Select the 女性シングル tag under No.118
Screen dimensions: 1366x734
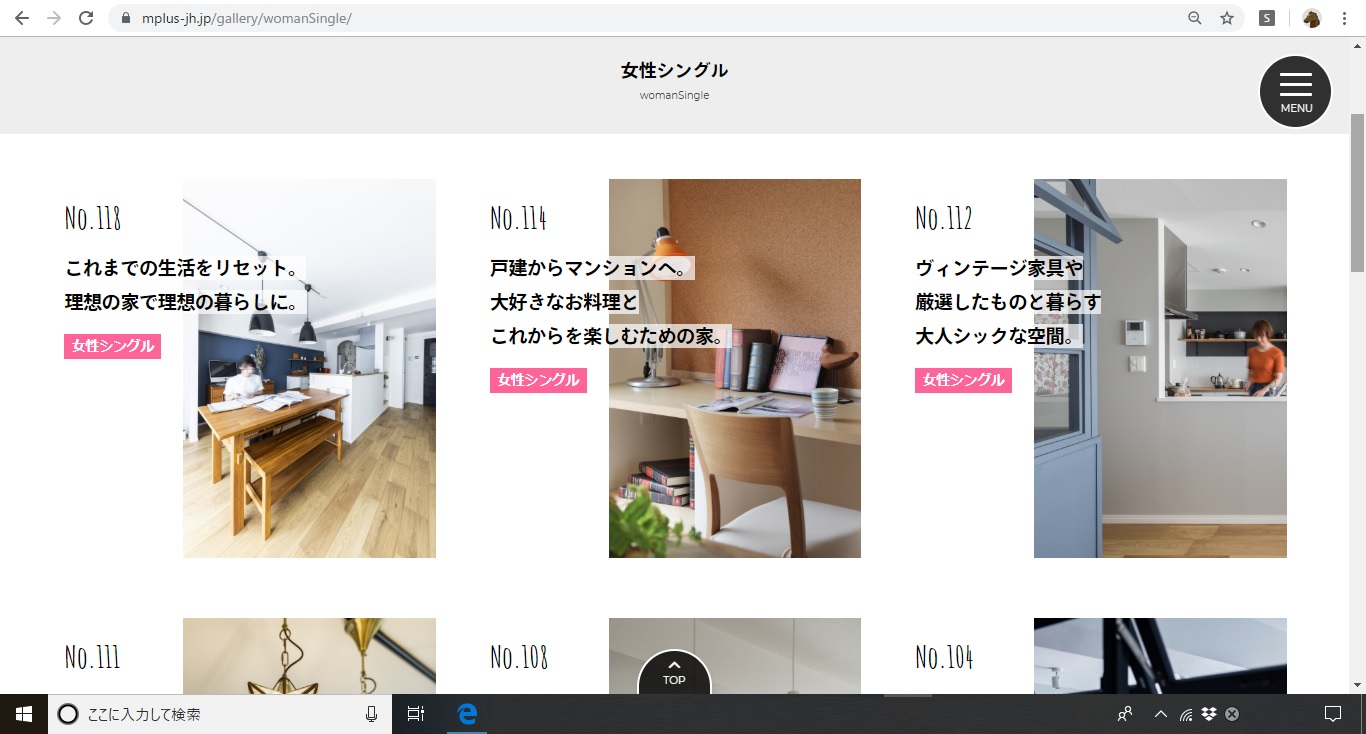113,346
